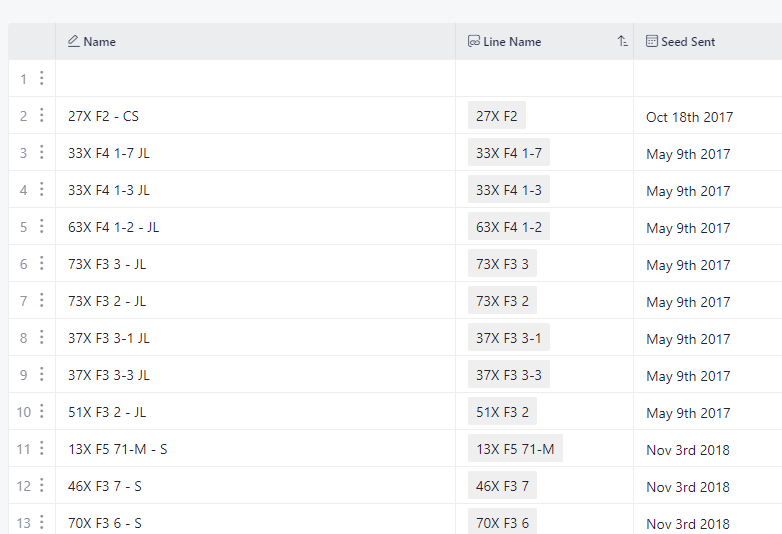Open the three-dot menu for row 13

click(x=41, y=523)
